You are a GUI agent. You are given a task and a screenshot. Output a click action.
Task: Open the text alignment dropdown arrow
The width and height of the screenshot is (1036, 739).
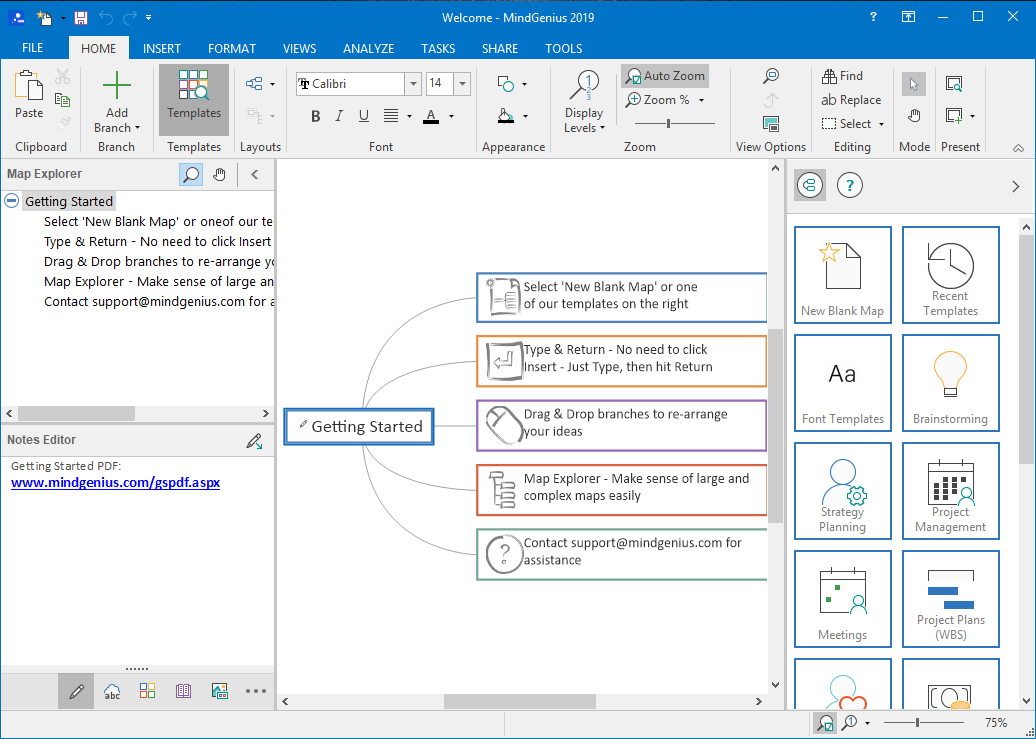[x=409, y=116]
